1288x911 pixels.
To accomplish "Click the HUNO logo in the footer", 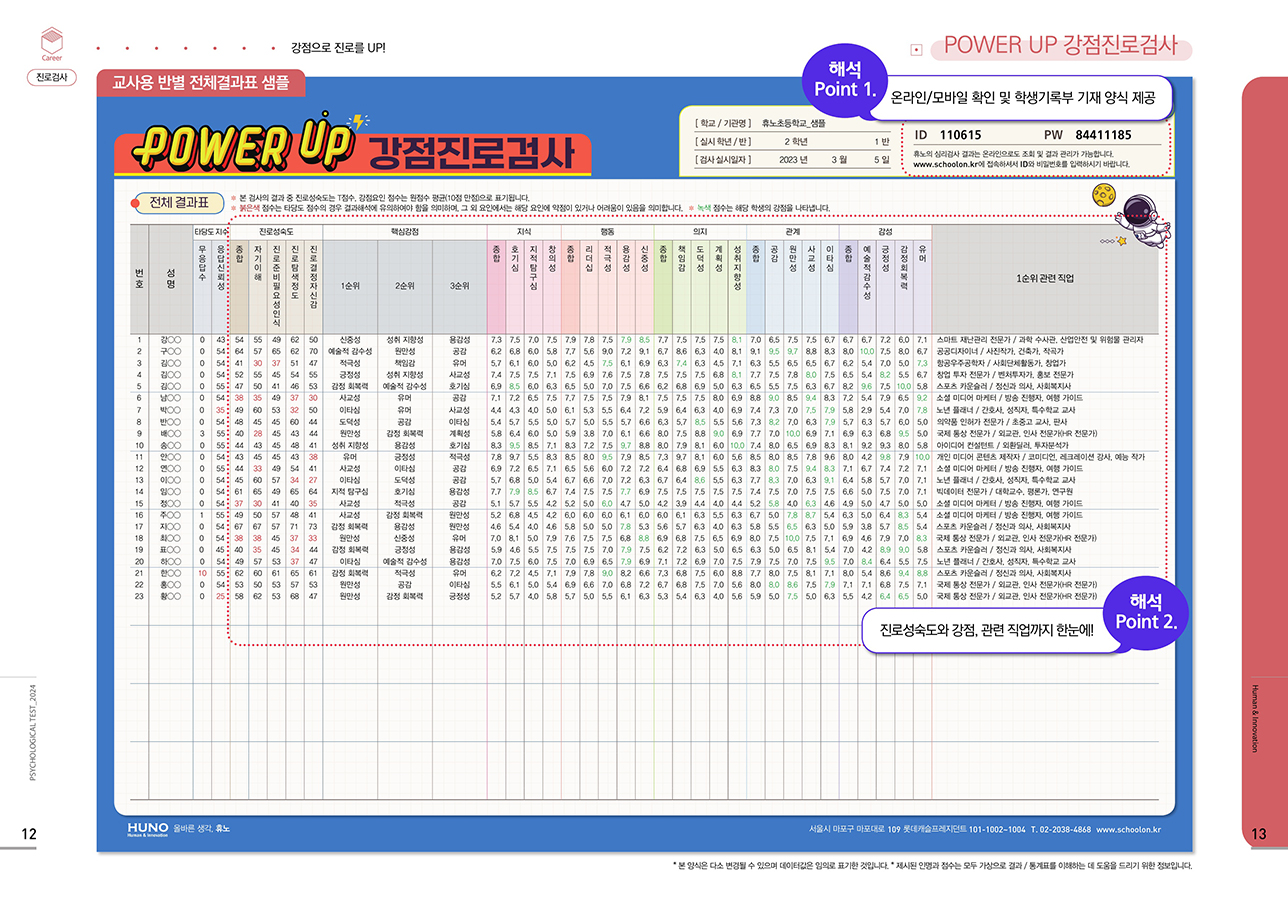I will pos(148,829).
